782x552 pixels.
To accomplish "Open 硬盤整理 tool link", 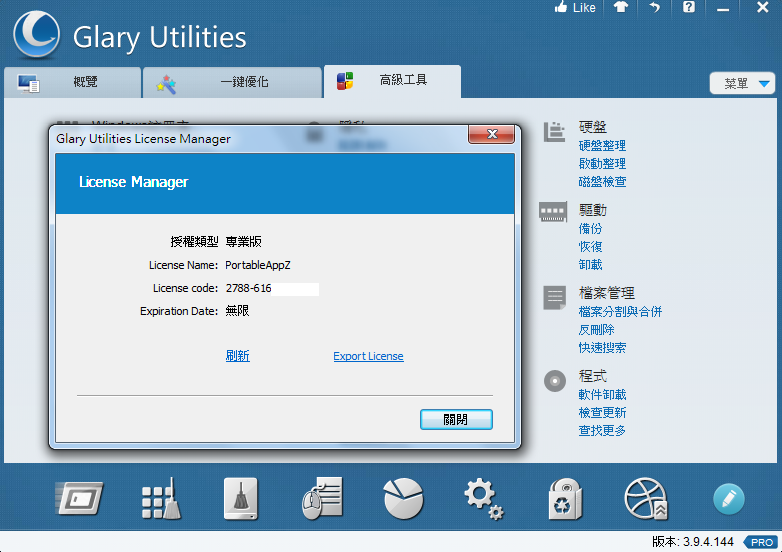I will (x=602, y=146).
